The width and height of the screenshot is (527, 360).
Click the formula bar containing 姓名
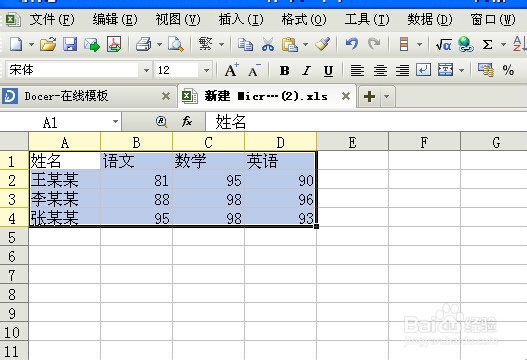point(366,121)
